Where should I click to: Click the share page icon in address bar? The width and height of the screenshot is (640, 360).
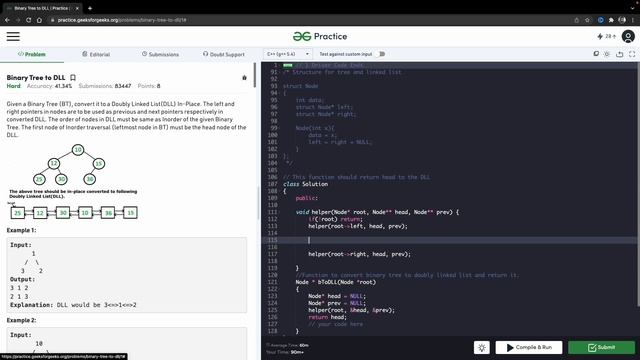576,20
